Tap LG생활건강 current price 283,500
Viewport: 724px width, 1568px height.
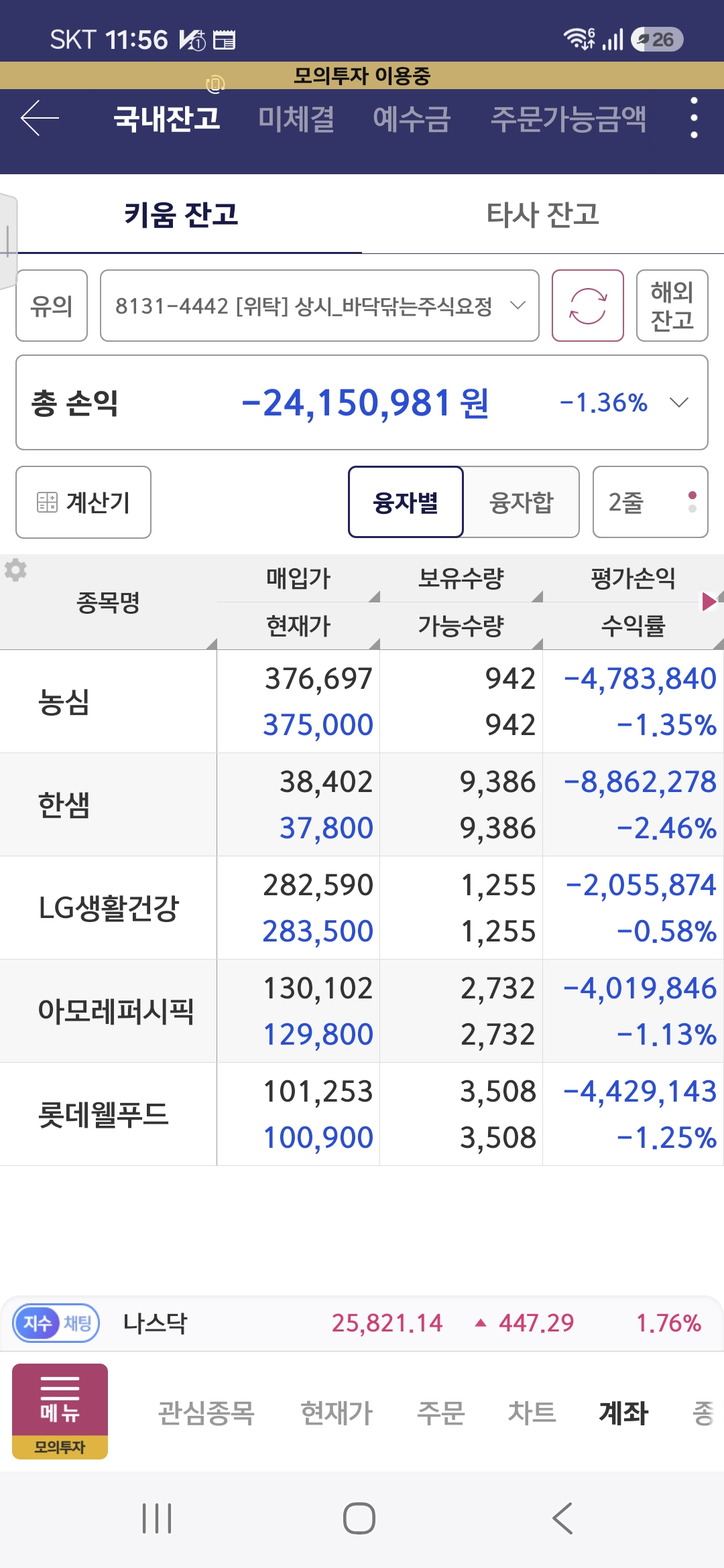(318, 931)
